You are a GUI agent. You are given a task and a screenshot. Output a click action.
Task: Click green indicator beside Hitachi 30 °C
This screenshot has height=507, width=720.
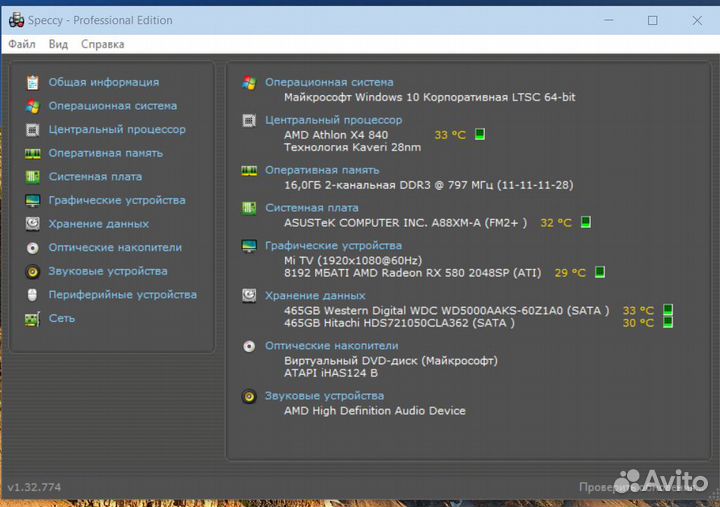668,322
